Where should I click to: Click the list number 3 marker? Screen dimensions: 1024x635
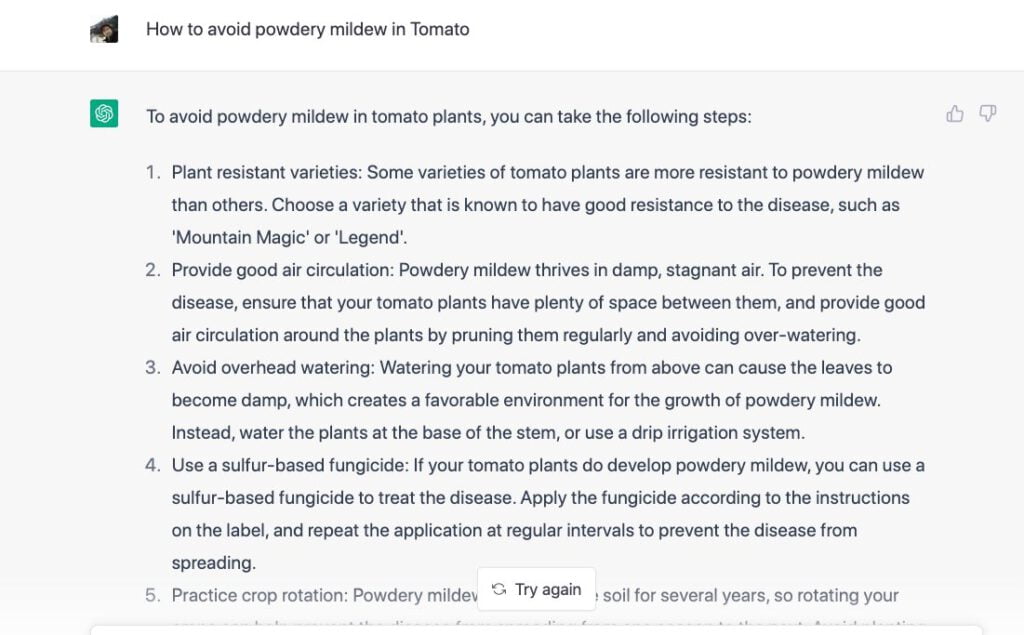152,367
